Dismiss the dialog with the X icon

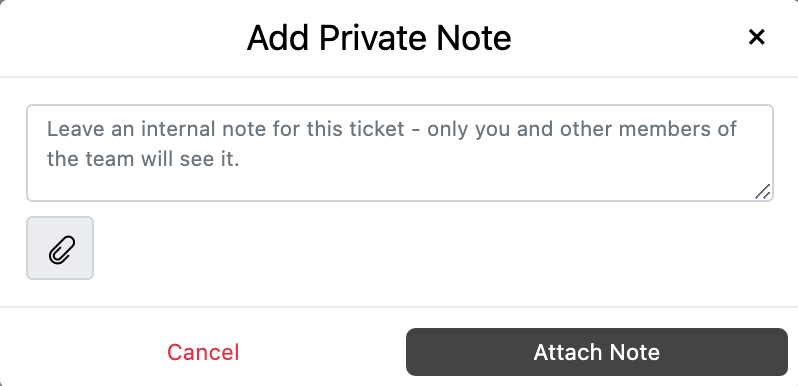point(756,37)
